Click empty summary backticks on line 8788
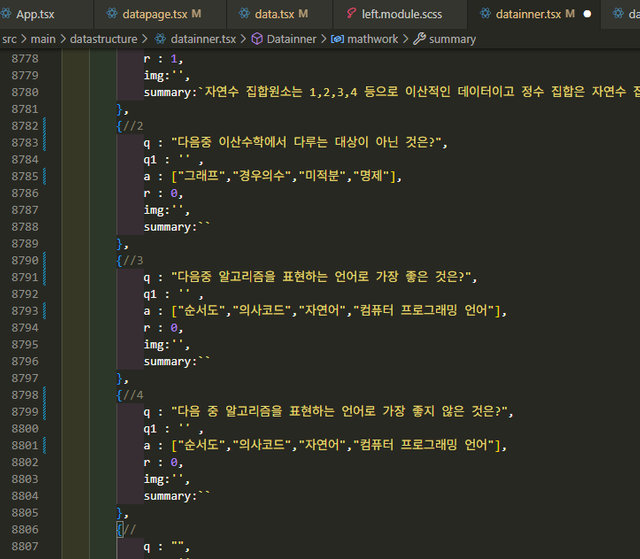The image size is (640, 559). click(204, 225)
